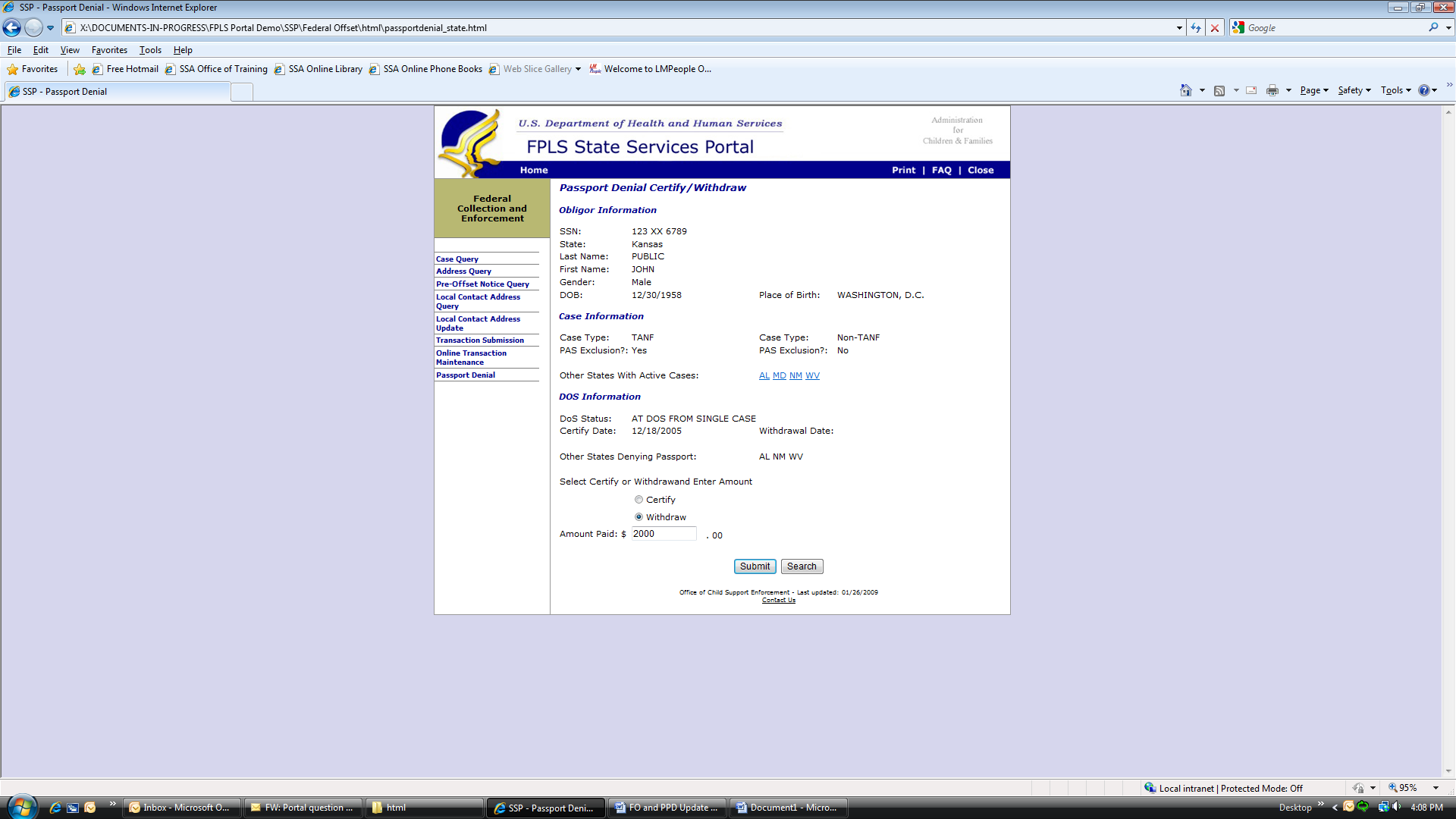Open the Tools menu in menu bar
This screenshot has height=819, width=1456.
150,50
